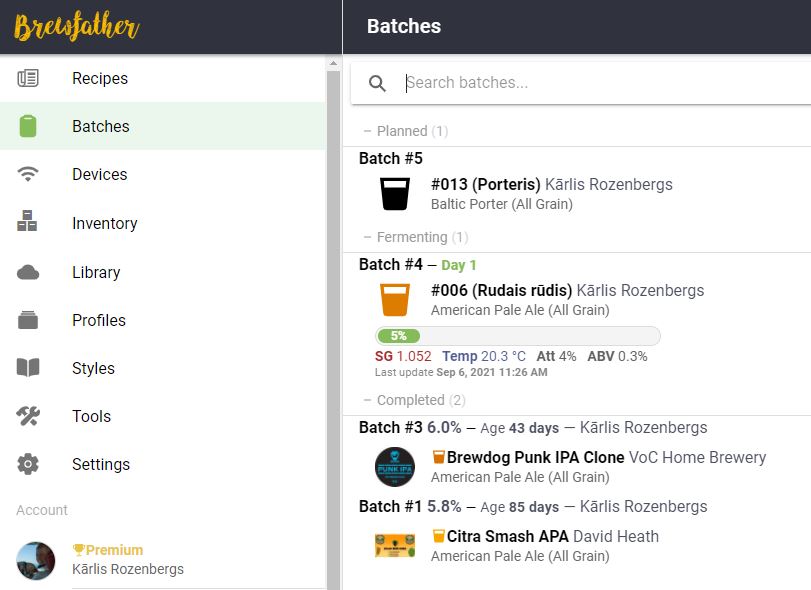Click the search magnifier icon
Viewport: 811px width, 590px height.
[377, 83]
